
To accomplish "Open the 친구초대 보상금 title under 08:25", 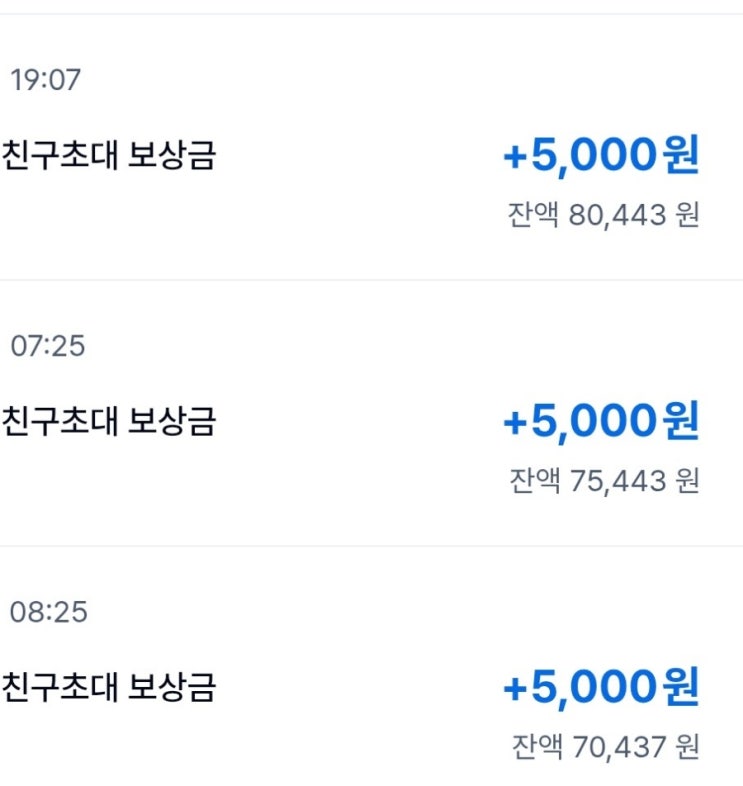I will [108, 688].
